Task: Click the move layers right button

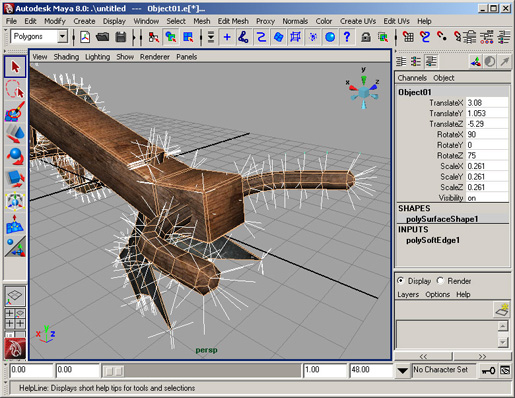Action: 482,356
